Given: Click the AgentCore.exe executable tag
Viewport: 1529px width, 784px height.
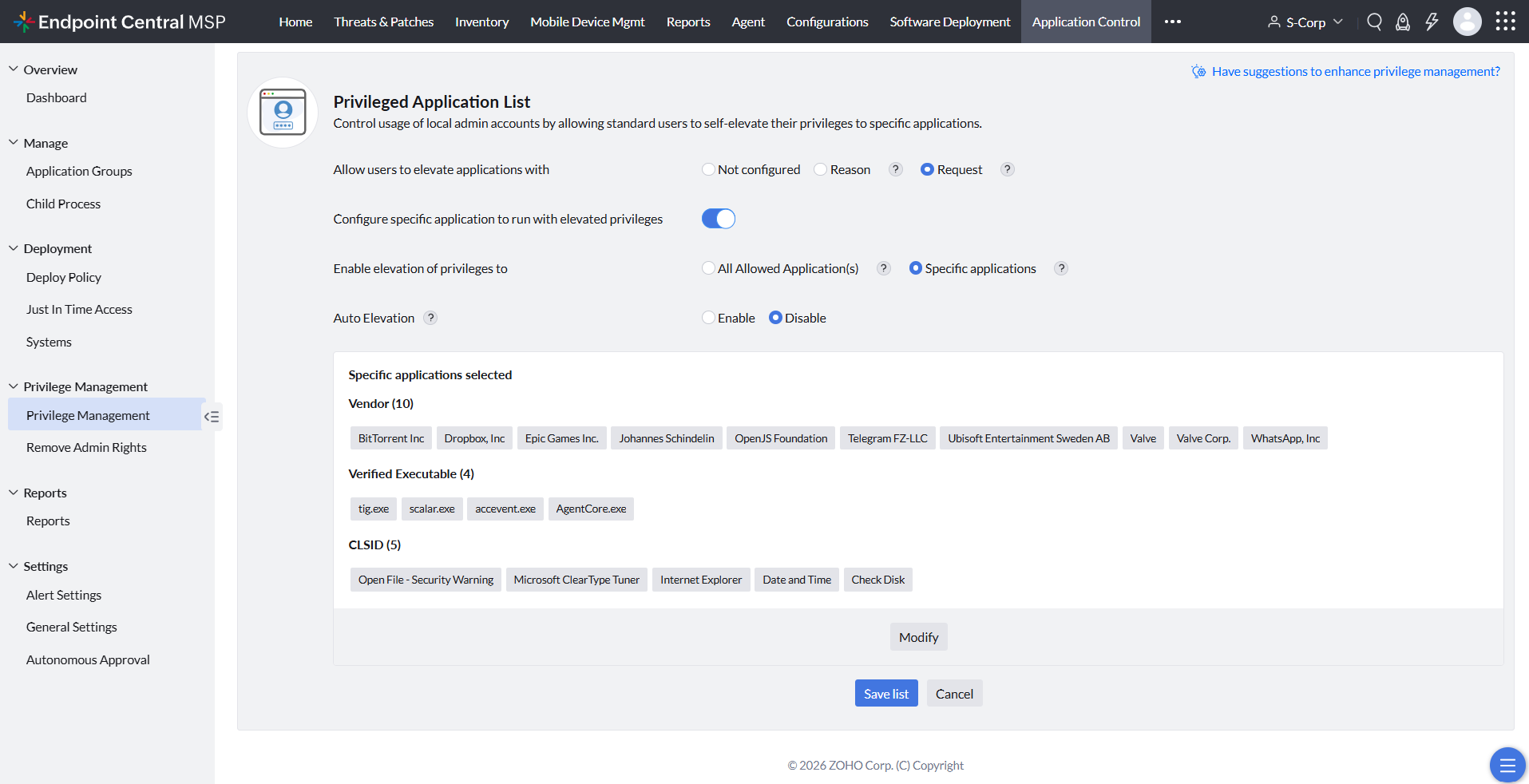Looking at the screenshot, I should tap(591, 509).
